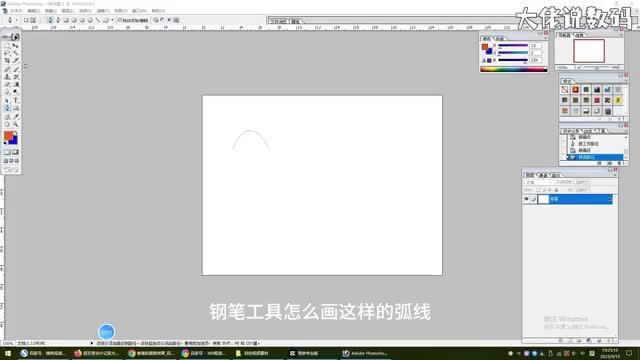Select the Notes tool
This screenshot has height=360, width=640.
7,116
